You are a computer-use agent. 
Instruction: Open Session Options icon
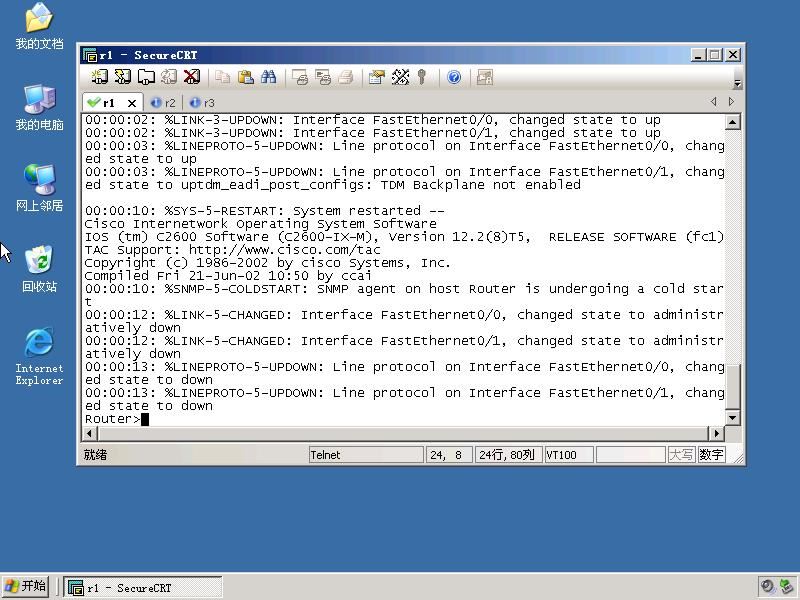pos(377,77)
